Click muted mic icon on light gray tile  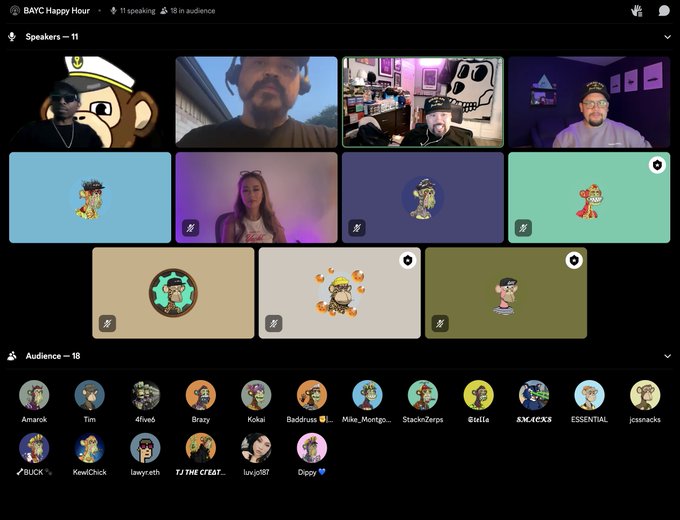click(274, 323)
